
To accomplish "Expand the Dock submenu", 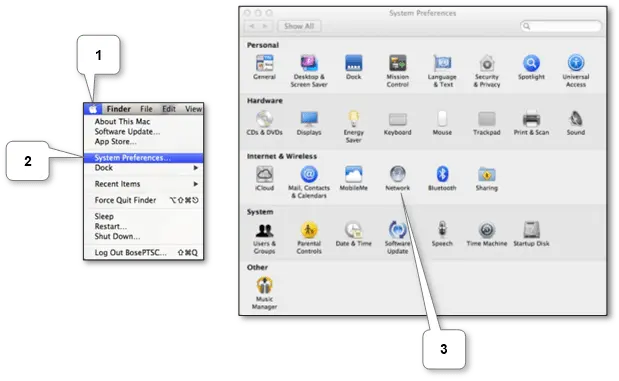I will [144, 168].
